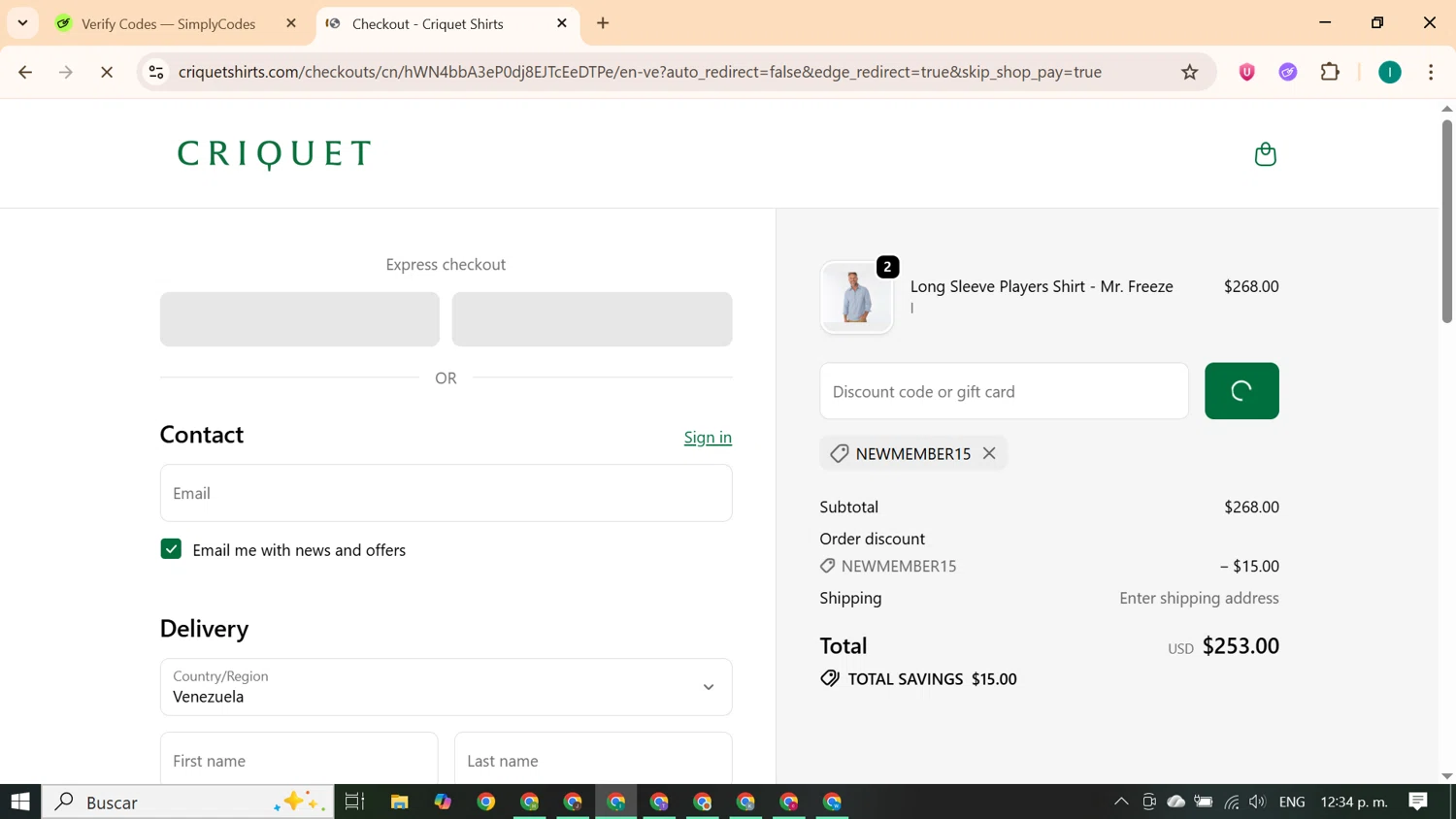Switch to Verify Codes — SimplyCodes tab
This screenshot has height=819, width=1456.
[167, 23]
